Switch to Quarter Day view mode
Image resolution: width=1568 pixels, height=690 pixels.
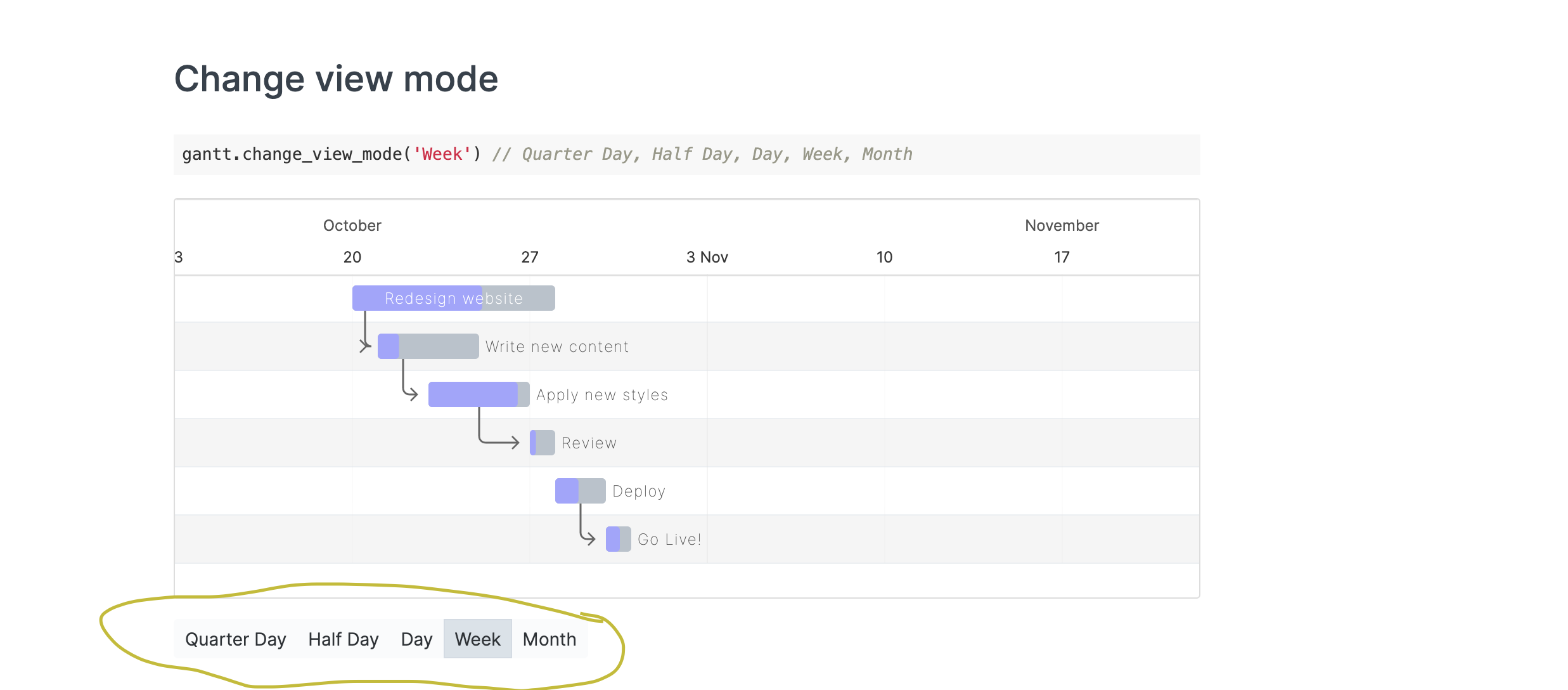tap(235, 639)
